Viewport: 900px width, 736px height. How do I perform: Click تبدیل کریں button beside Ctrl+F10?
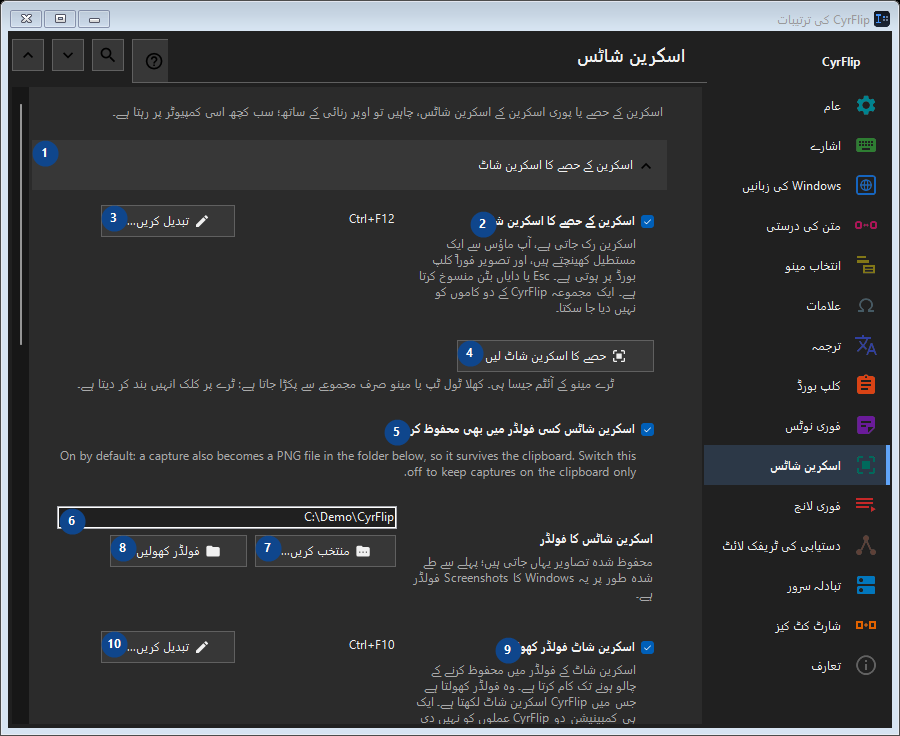[x=168, y=647]
